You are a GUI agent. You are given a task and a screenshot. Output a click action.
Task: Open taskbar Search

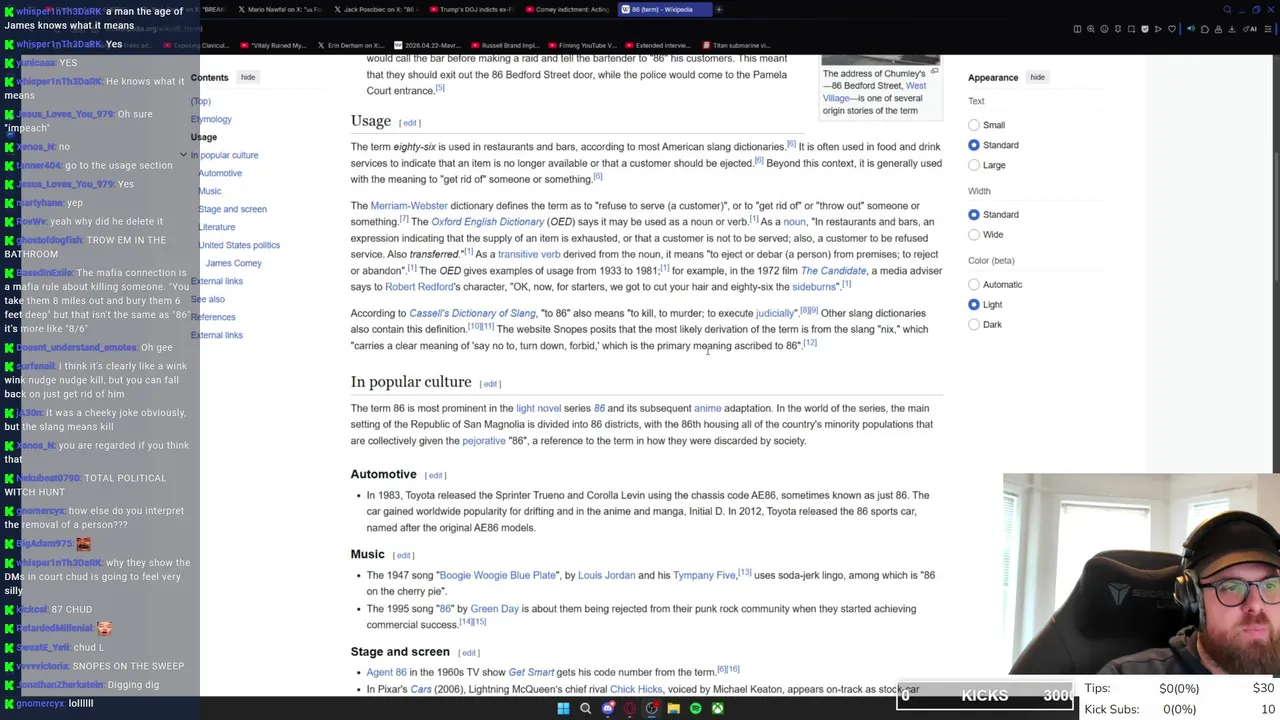point(586,708)
